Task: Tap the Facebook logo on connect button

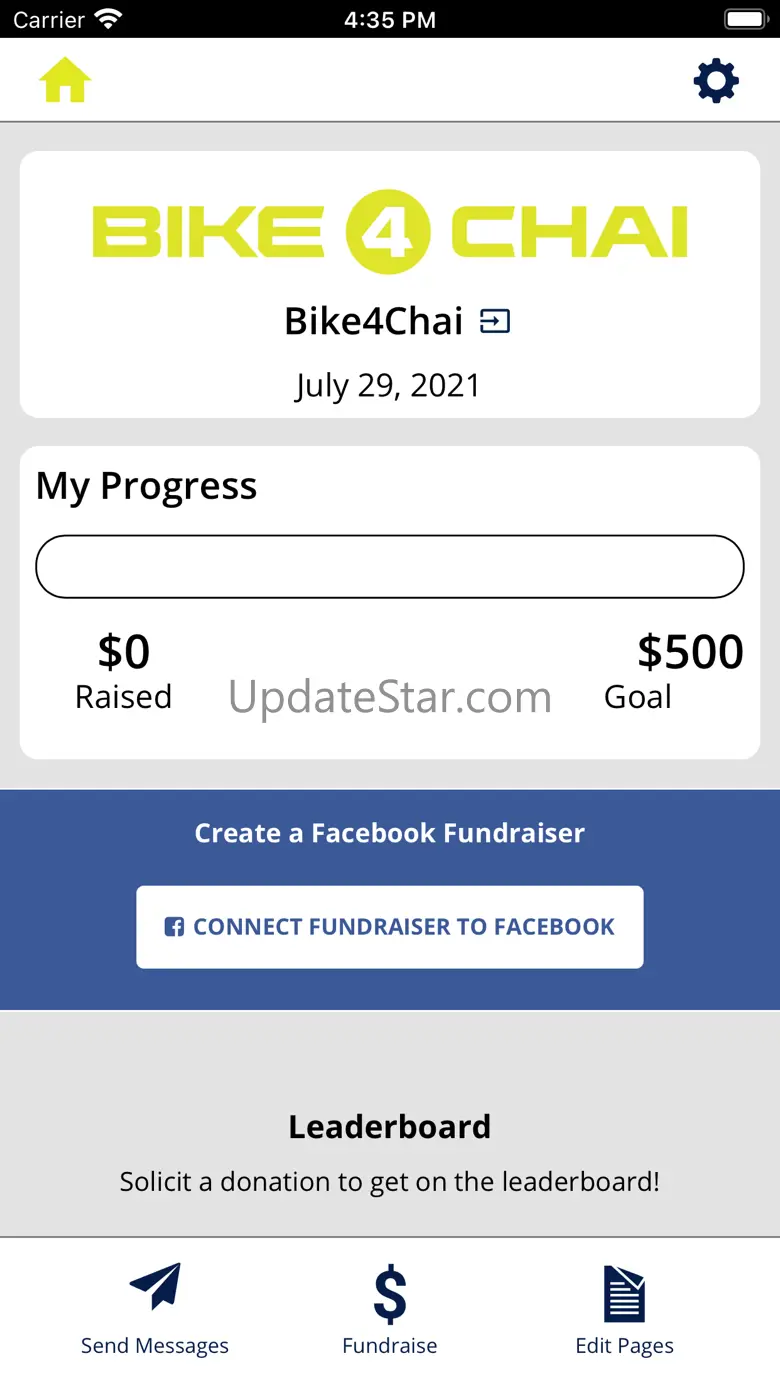Action: [x=174, y=927]
